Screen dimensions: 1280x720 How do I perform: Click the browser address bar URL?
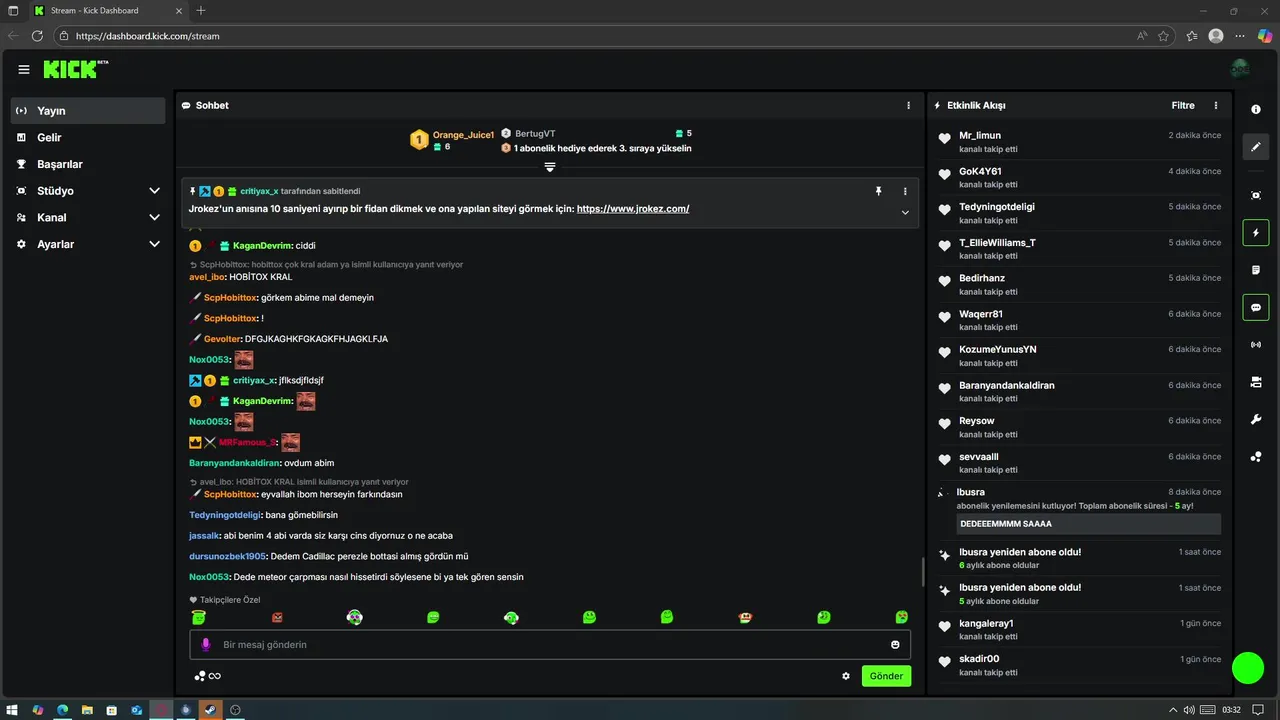(x=148, y=36)
